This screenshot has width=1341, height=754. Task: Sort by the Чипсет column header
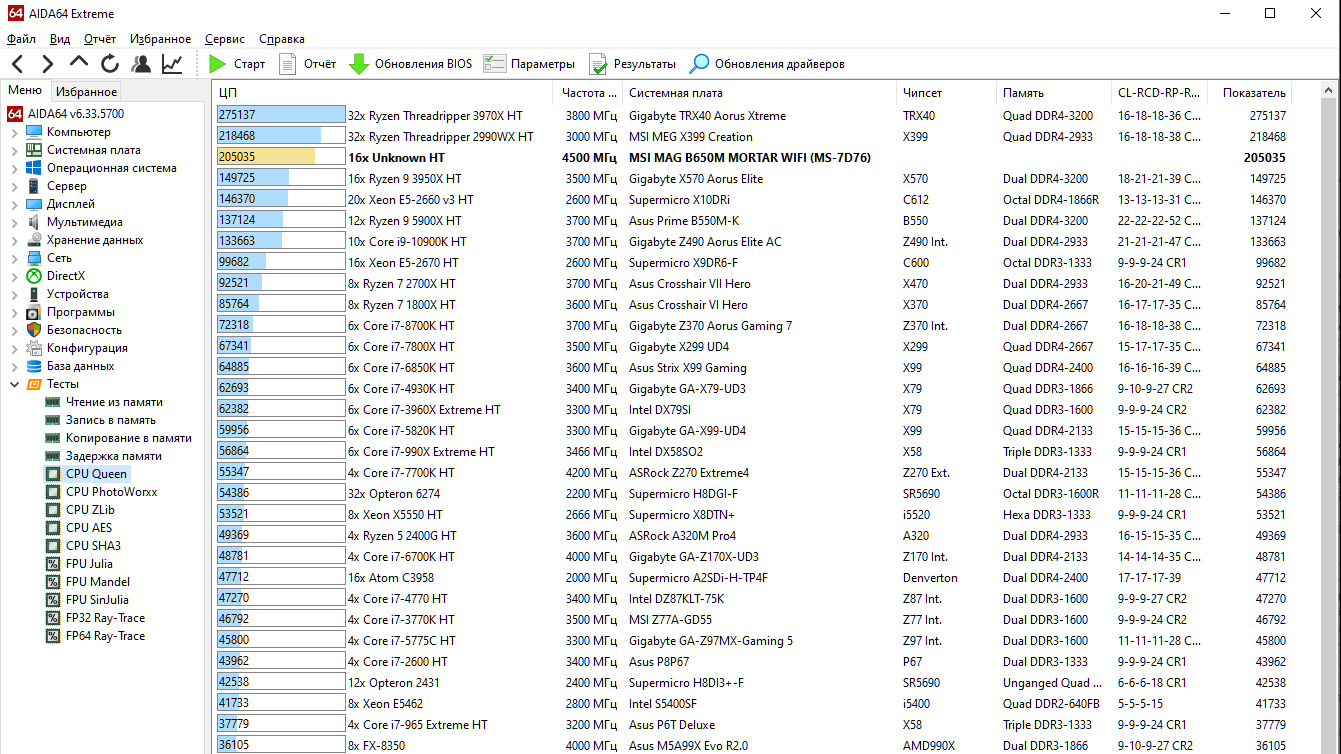pos(947,93)
